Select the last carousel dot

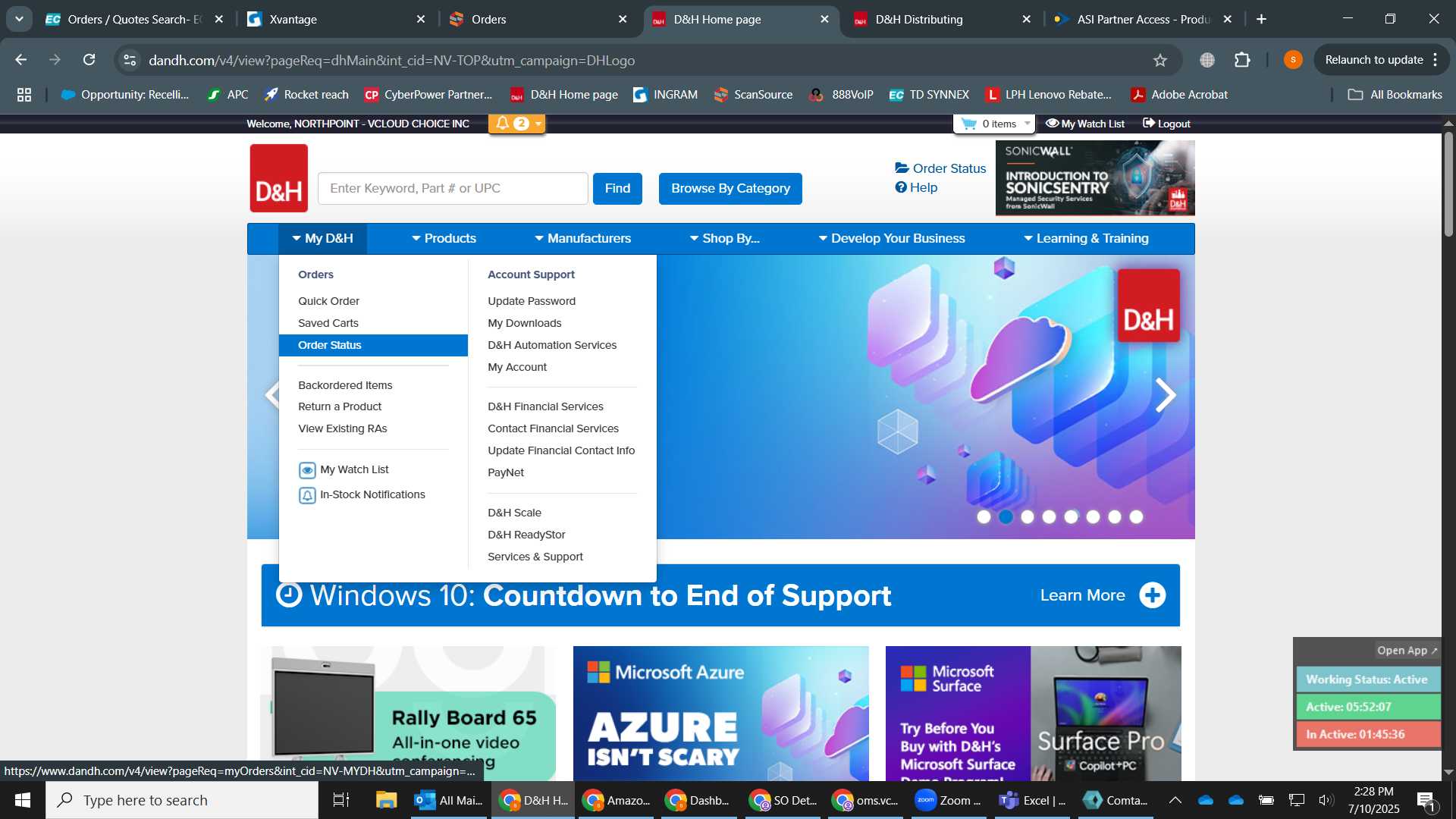point(1136,517)
